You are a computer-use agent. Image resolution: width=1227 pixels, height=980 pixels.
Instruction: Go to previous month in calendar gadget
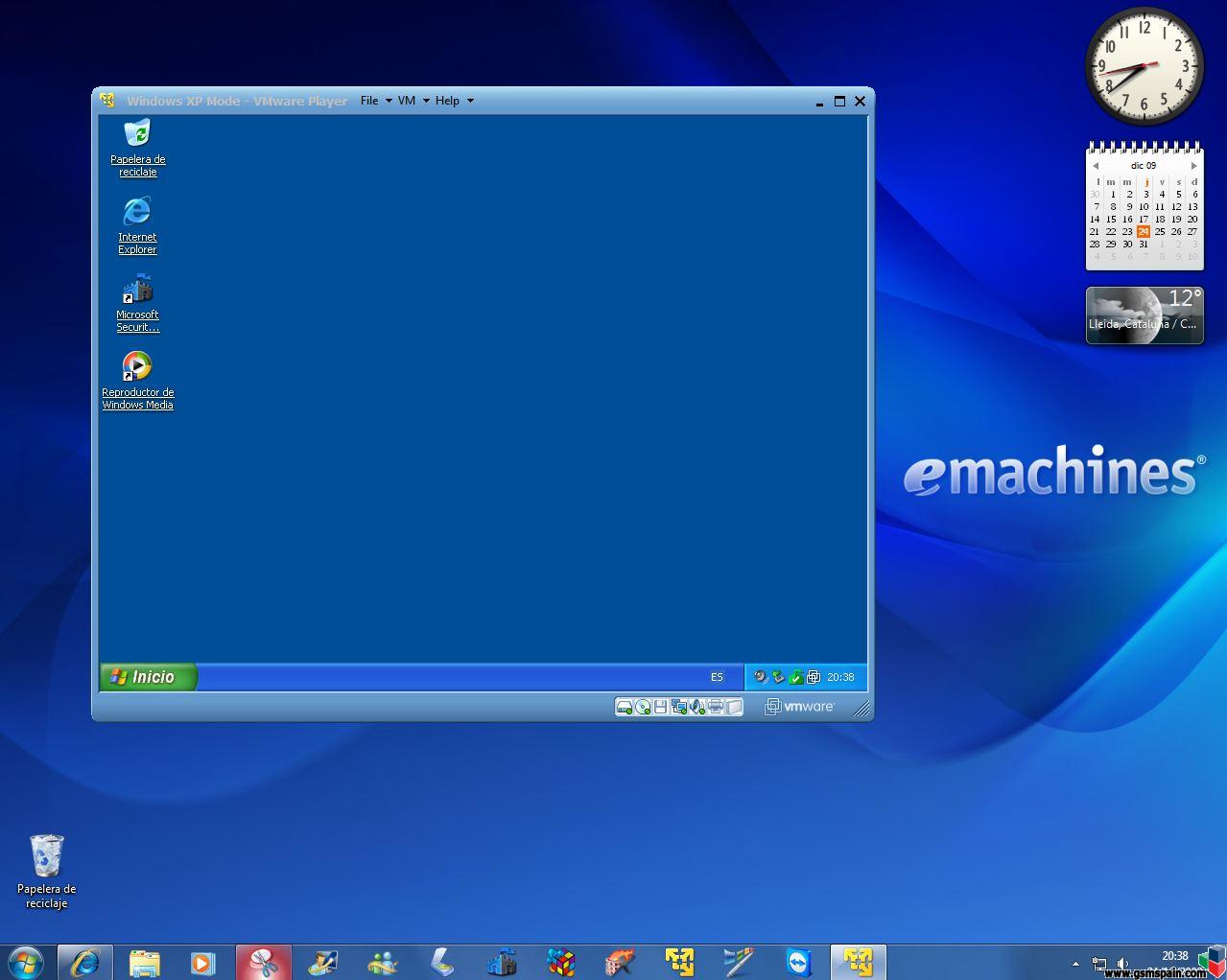click(1096, 166)
